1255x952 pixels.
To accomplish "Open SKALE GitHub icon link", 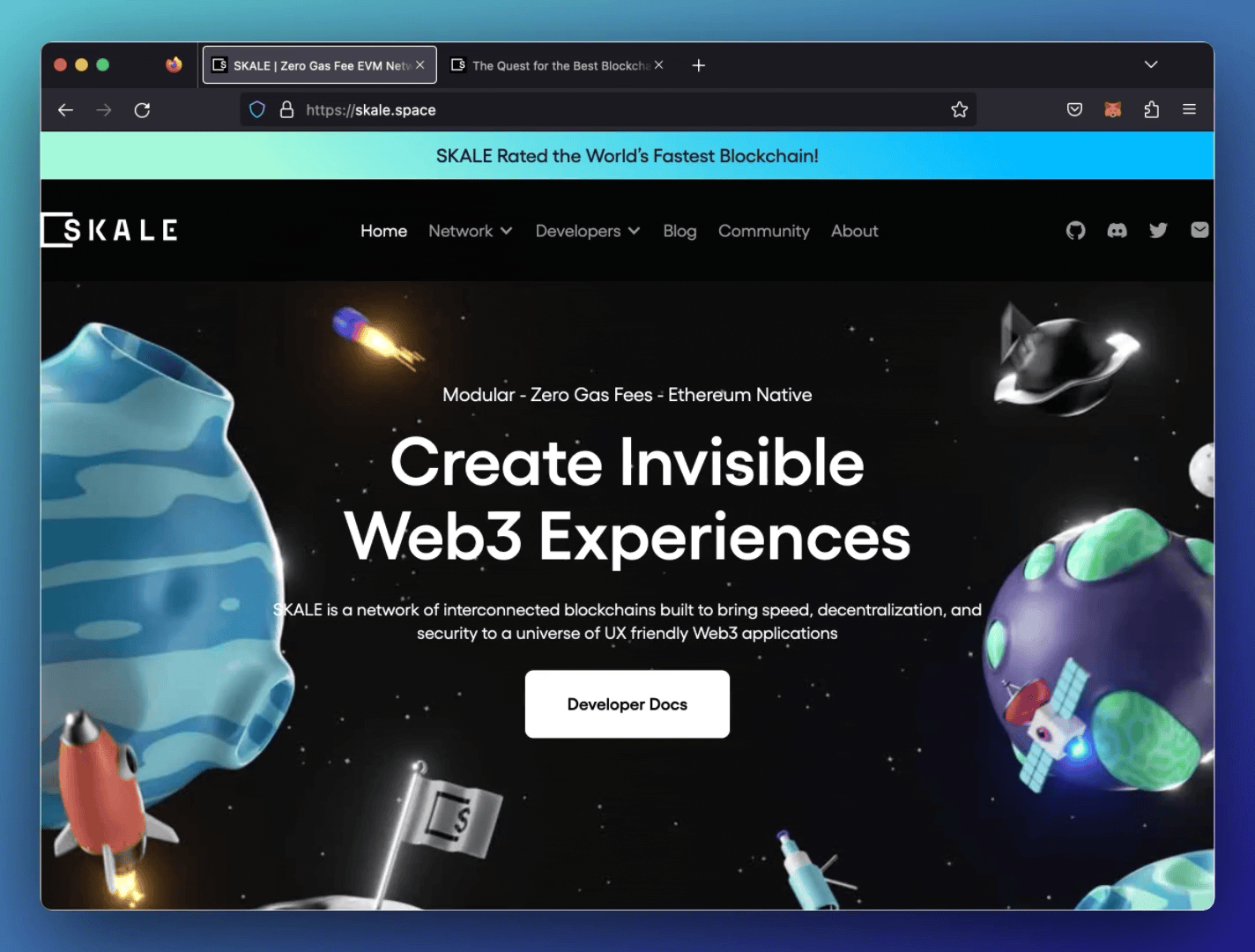I will pyautogui.click(x=1076, y=231).
